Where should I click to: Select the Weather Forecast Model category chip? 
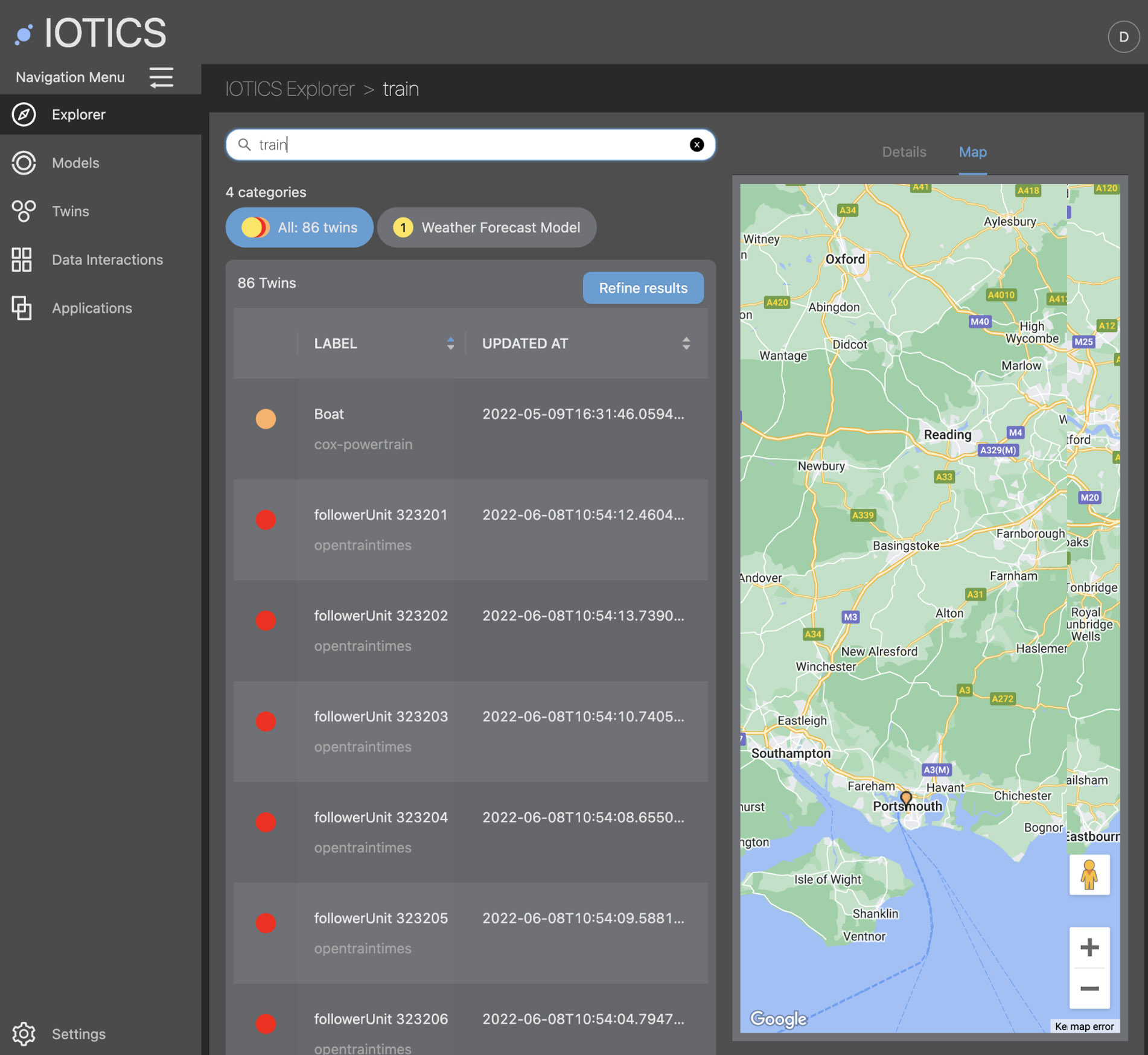coord(486,228)
